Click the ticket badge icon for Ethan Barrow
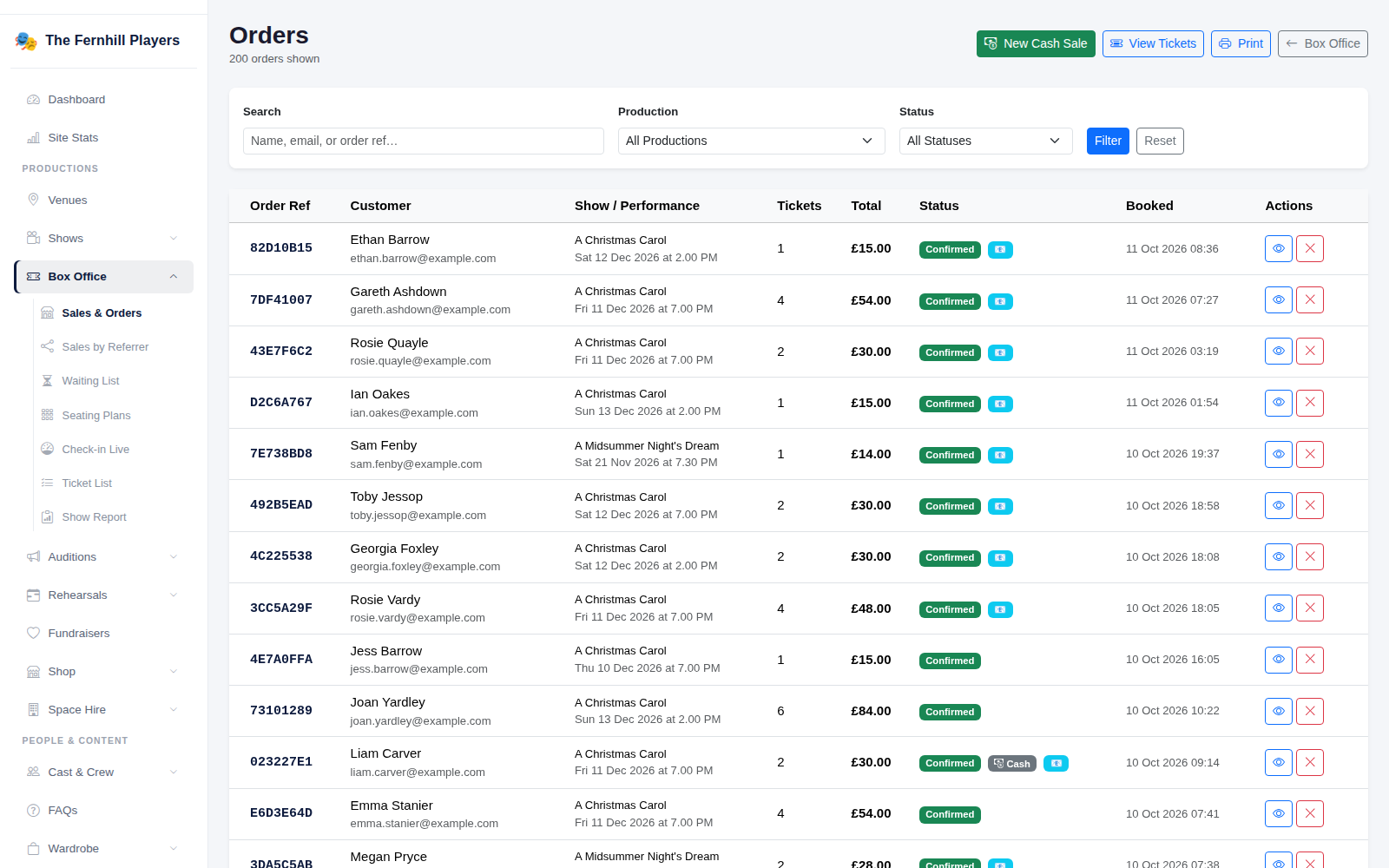Viewport: 1389px width, 868px height. tap(1000, 250)
